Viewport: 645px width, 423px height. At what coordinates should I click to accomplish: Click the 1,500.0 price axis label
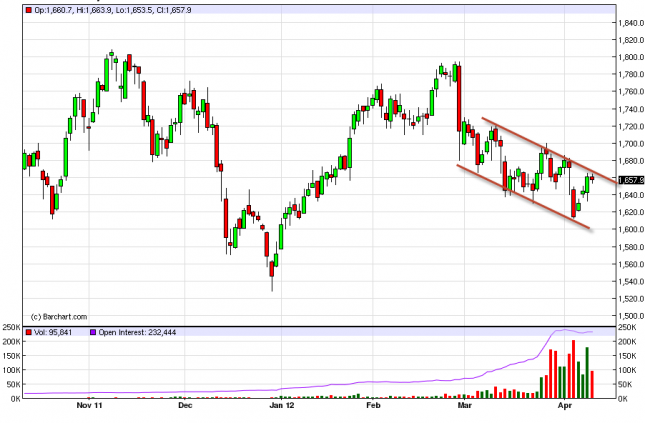point(631,316)
